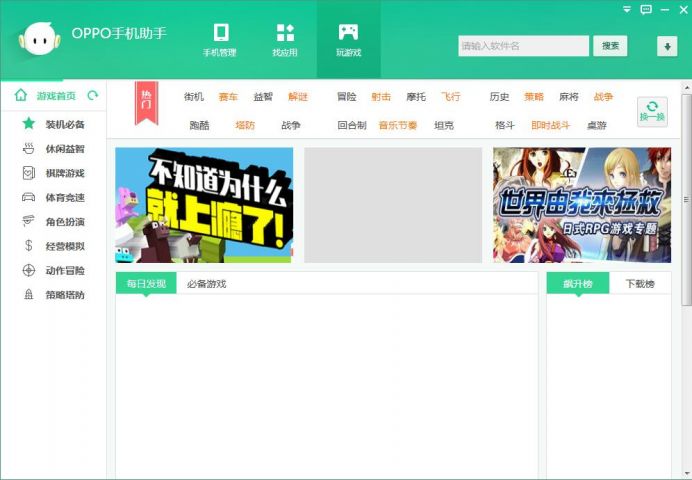Click the 换一换 refresh tags button

(x=652, y=112)
